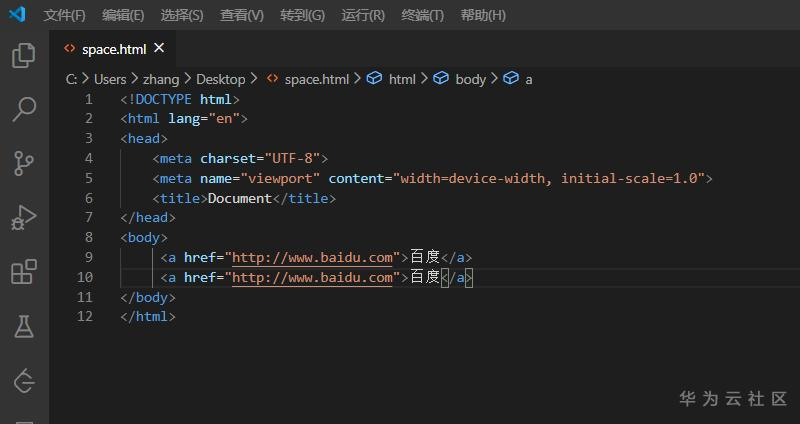Viewport: 800px width, 424px height.
Task: Expand the html breadcrumb symbol
Action: pos(402,78)
